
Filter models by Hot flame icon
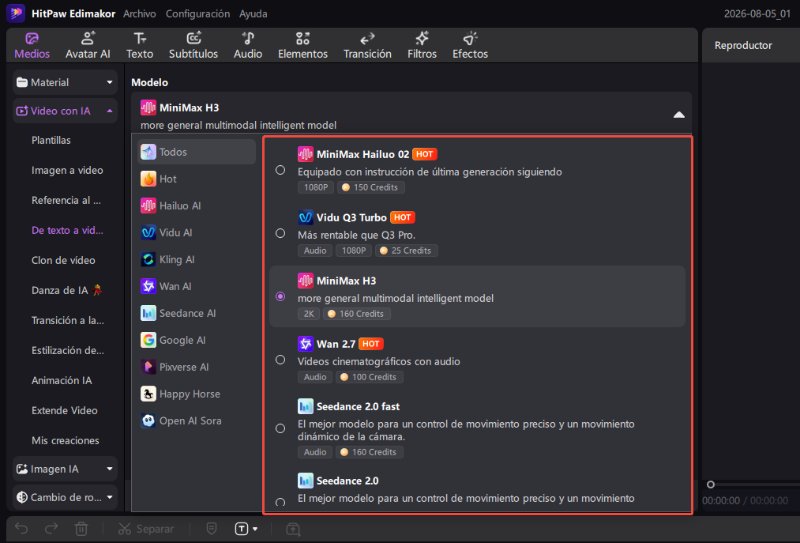[148, 179]
